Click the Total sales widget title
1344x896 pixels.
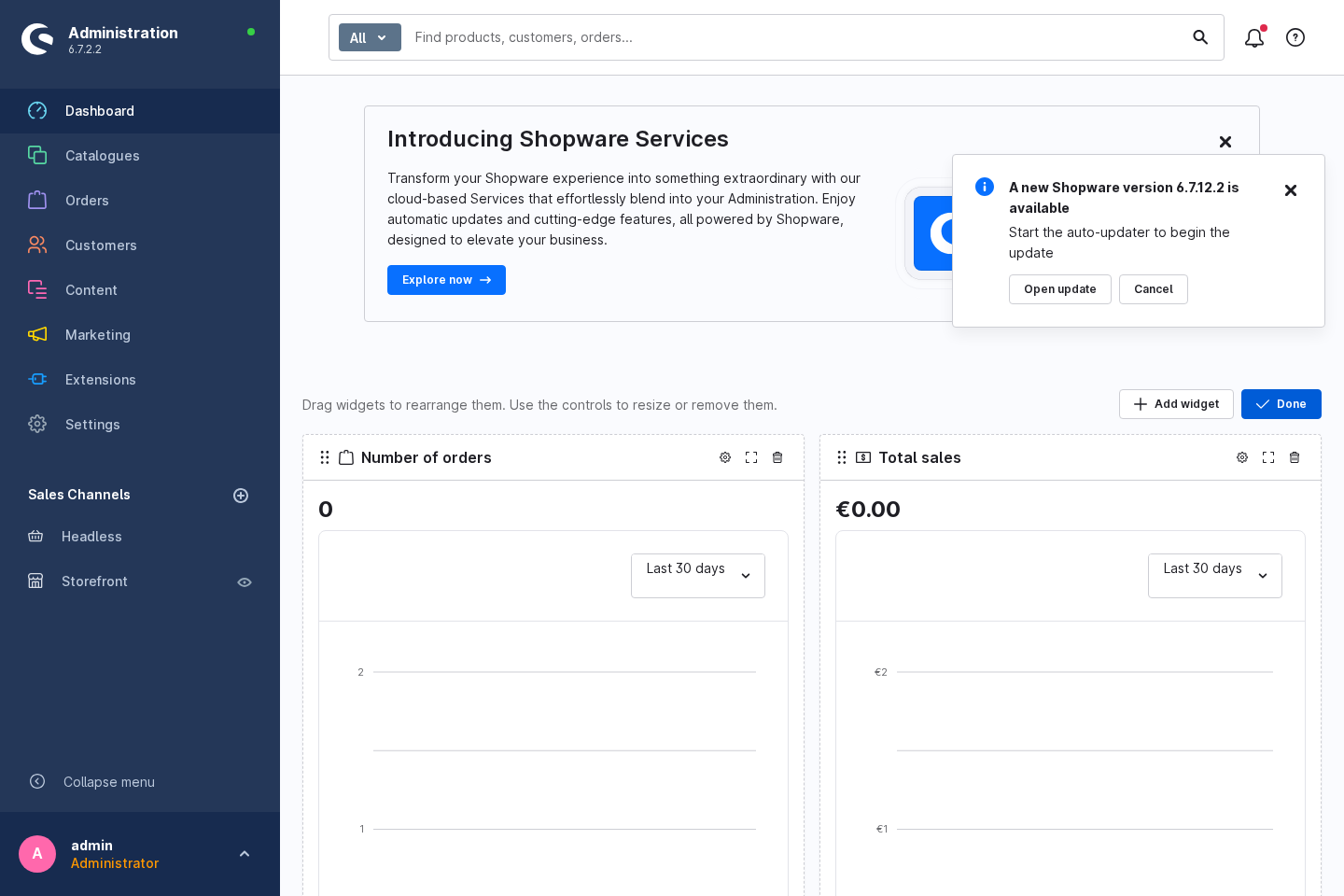coord(919,457)
